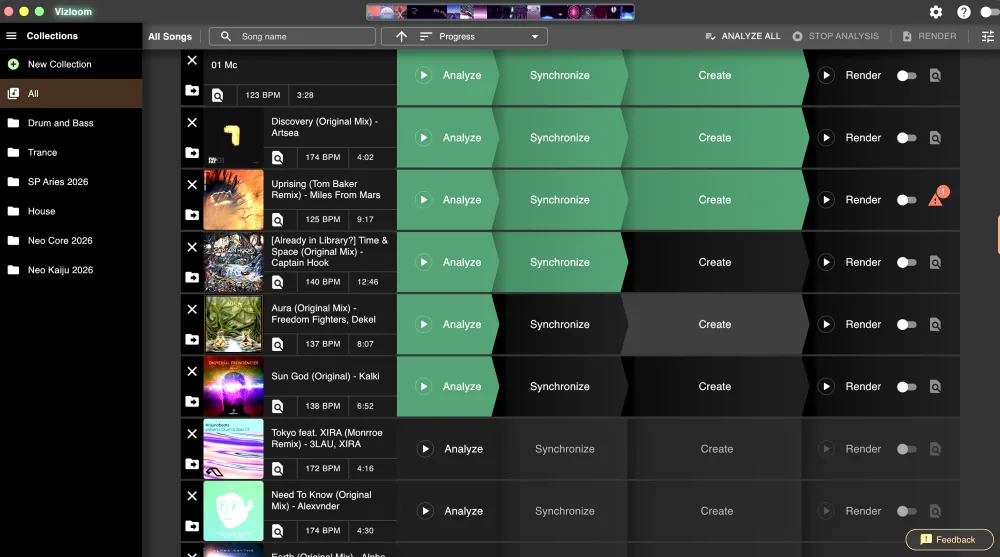
Task: Click Analyze for Tokyo feat. XIRA
Action: tap(451, 449)
